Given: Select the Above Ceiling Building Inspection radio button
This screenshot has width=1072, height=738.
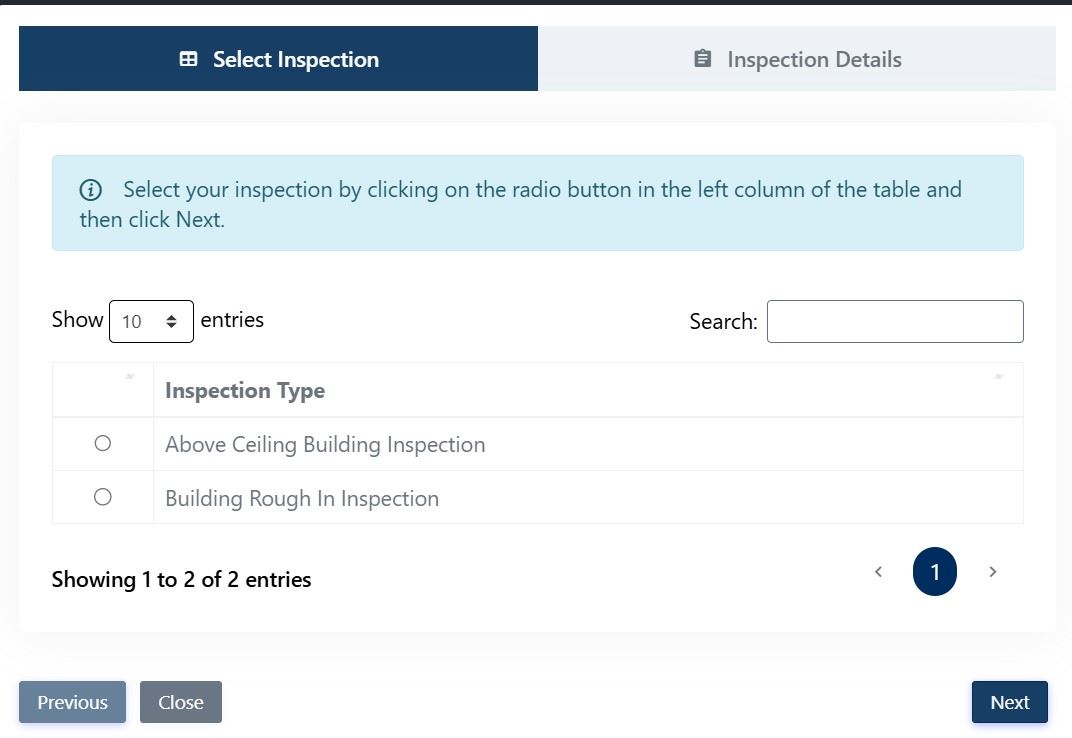Looking at the screenshot, I should tap(102, 444).
